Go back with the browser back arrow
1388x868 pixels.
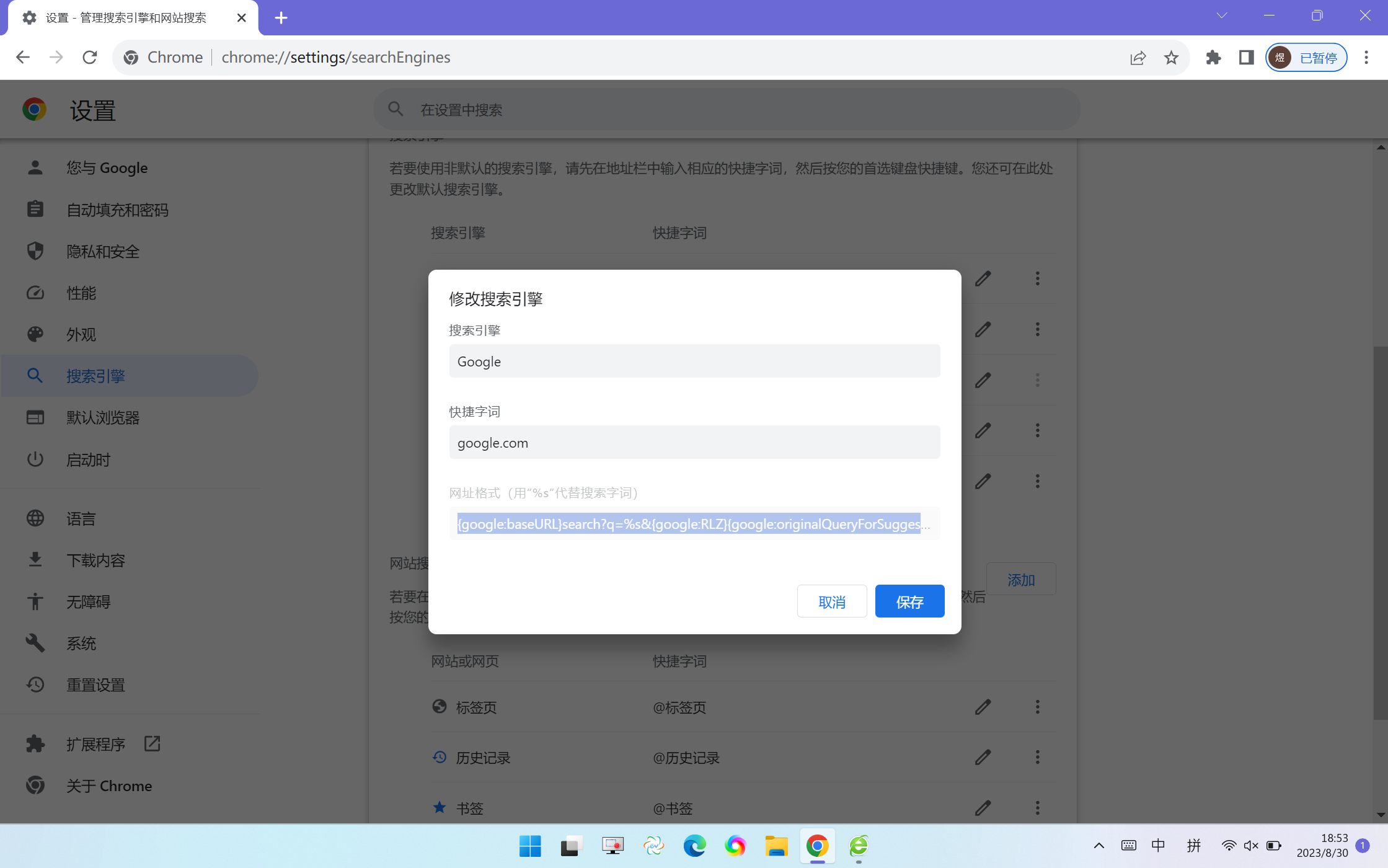tap(23, 58)
